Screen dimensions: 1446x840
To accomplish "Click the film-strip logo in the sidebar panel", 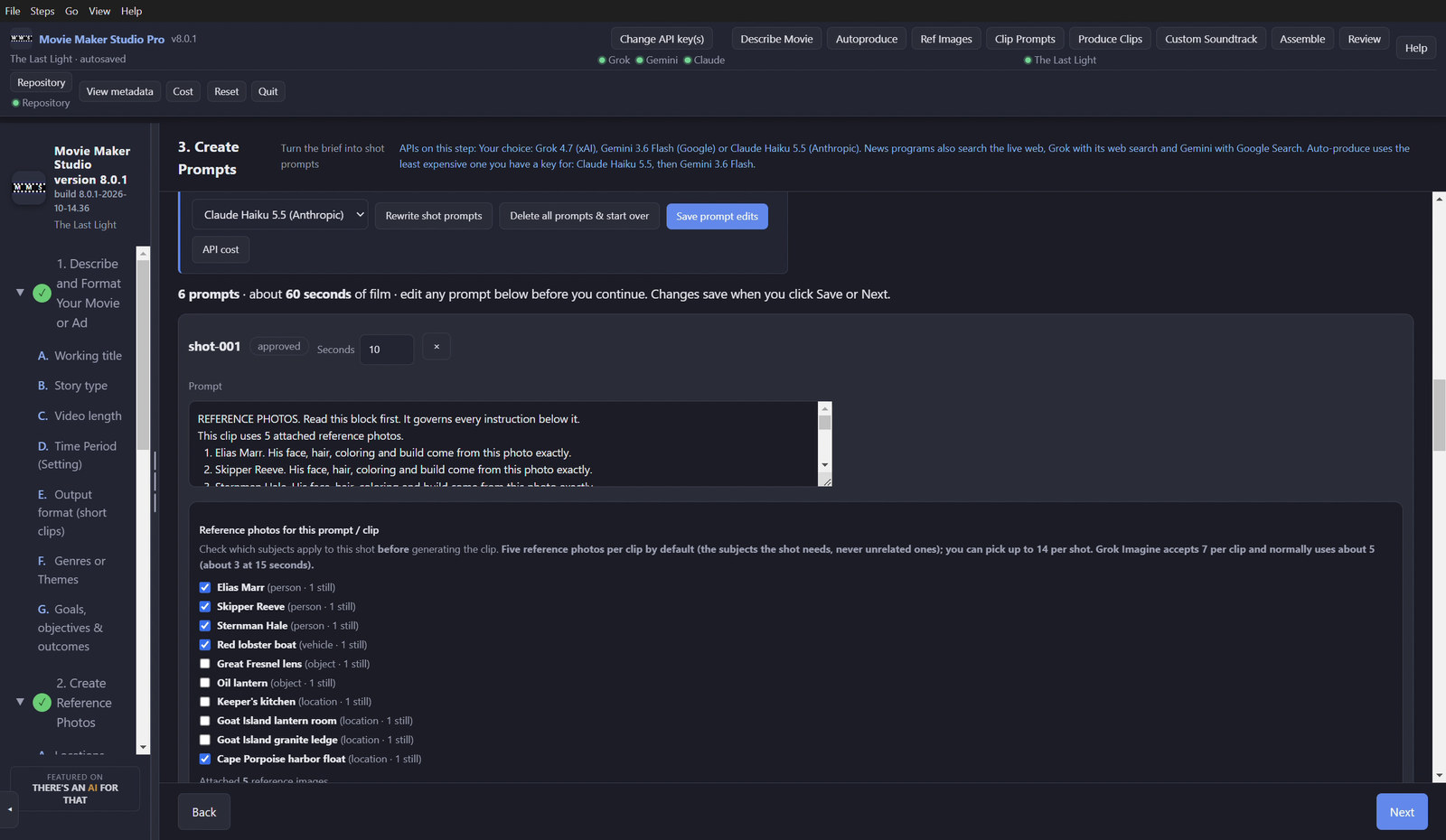I will click(x=28, y=188).
